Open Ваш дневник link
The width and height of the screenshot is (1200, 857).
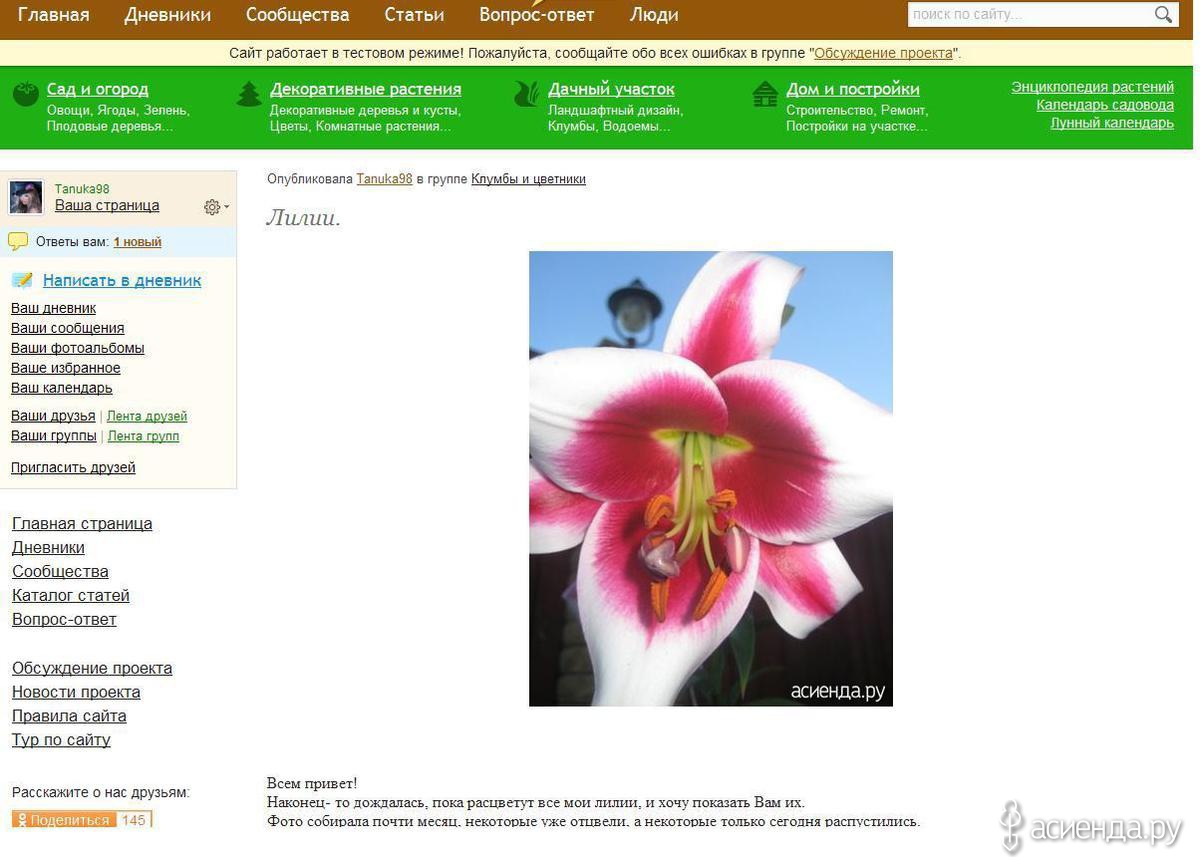click(53, 308)
